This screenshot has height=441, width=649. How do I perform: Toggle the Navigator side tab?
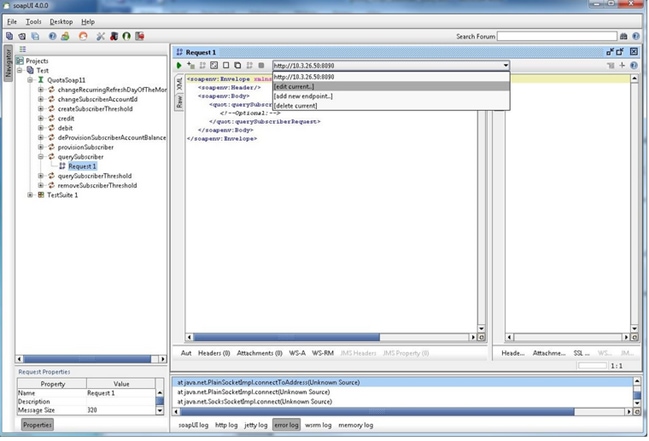[8, 63]
